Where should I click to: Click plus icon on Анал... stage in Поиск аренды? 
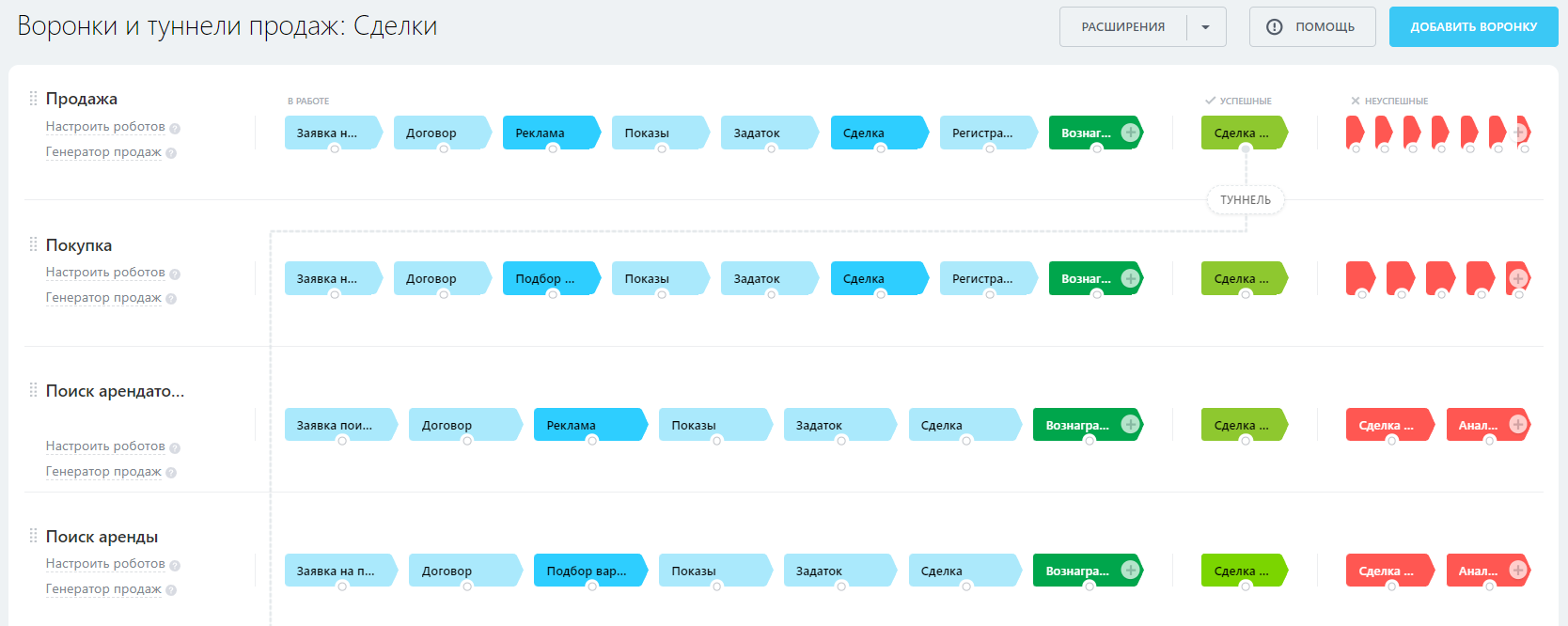point(1517,571)
